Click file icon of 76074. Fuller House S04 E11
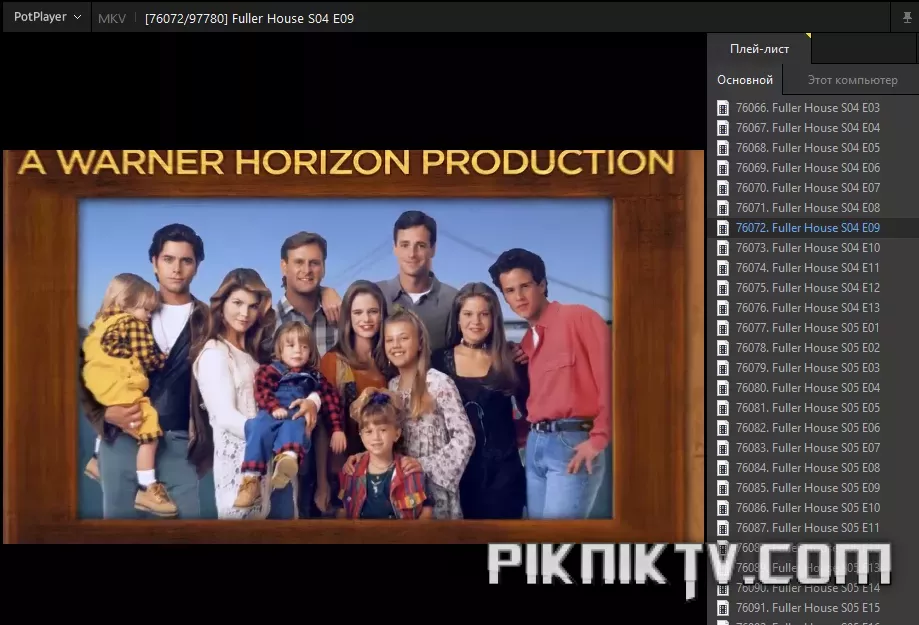The height and width of the screenshot is (625, 919). tap(723, 267)
